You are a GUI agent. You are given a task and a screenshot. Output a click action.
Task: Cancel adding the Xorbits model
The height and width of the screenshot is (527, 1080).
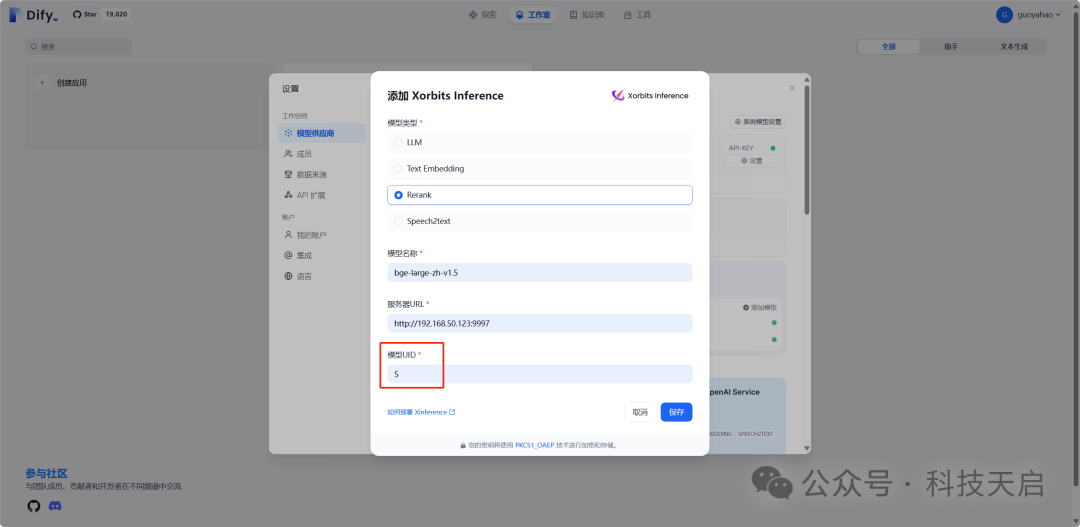coord(640,412)
